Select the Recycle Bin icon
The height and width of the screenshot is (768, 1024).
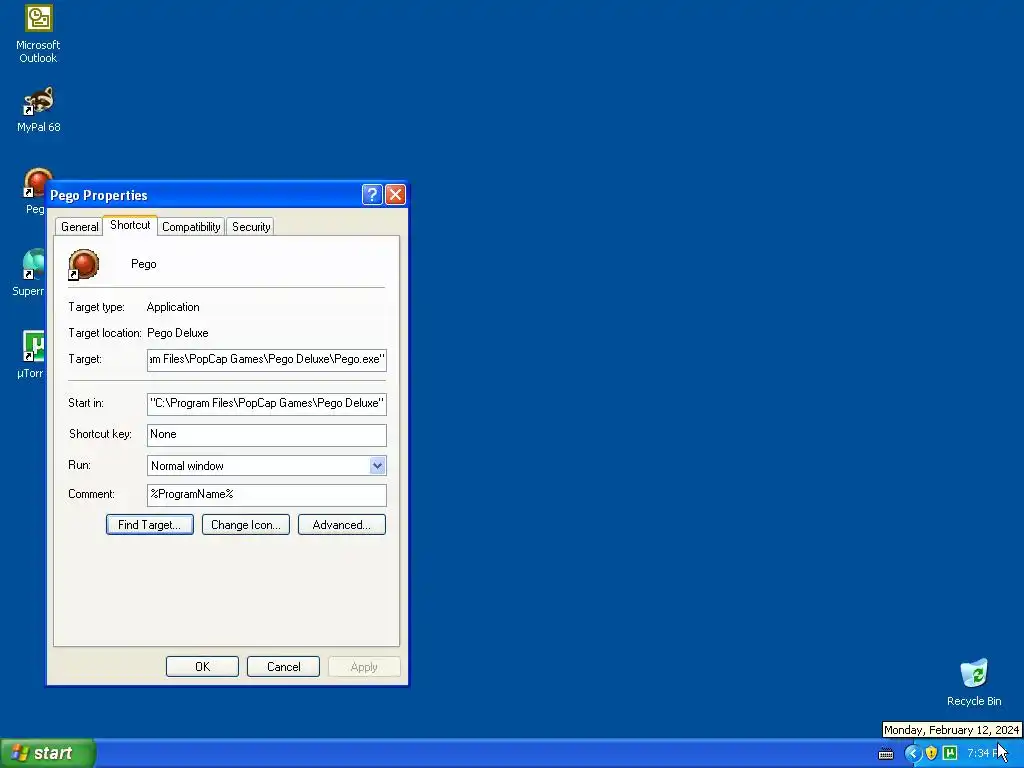[974, 682]
